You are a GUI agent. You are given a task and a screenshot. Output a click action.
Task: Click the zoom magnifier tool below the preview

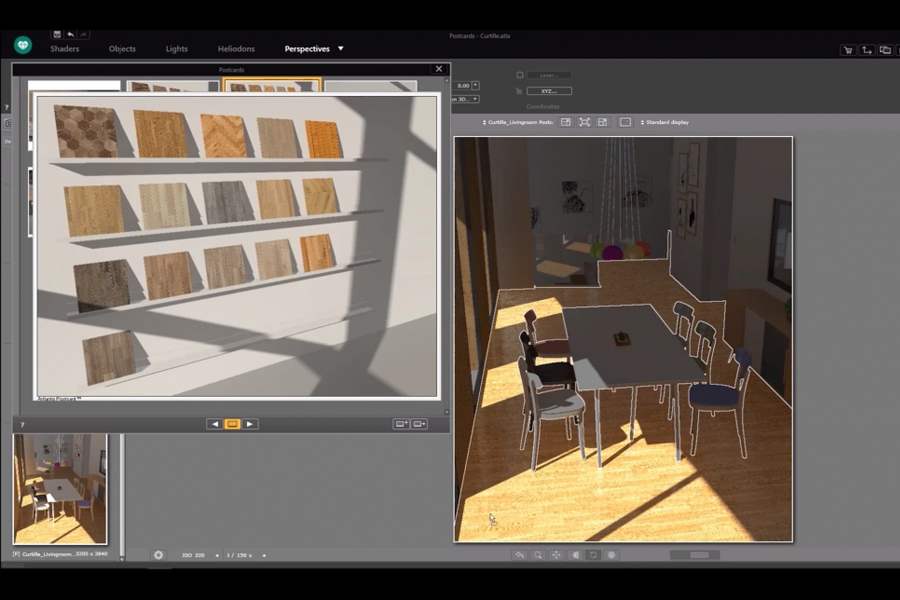538,555
